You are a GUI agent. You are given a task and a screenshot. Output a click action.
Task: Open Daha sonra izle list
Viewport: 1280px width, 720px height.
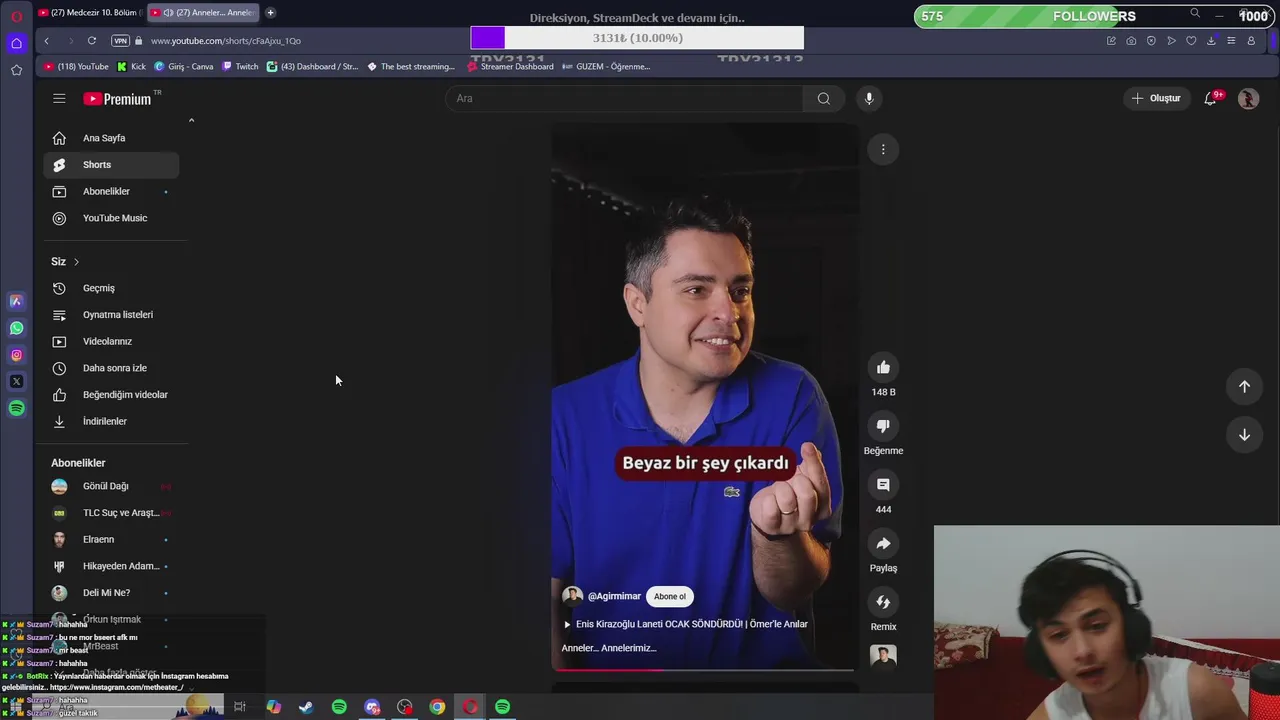[111, 368]
